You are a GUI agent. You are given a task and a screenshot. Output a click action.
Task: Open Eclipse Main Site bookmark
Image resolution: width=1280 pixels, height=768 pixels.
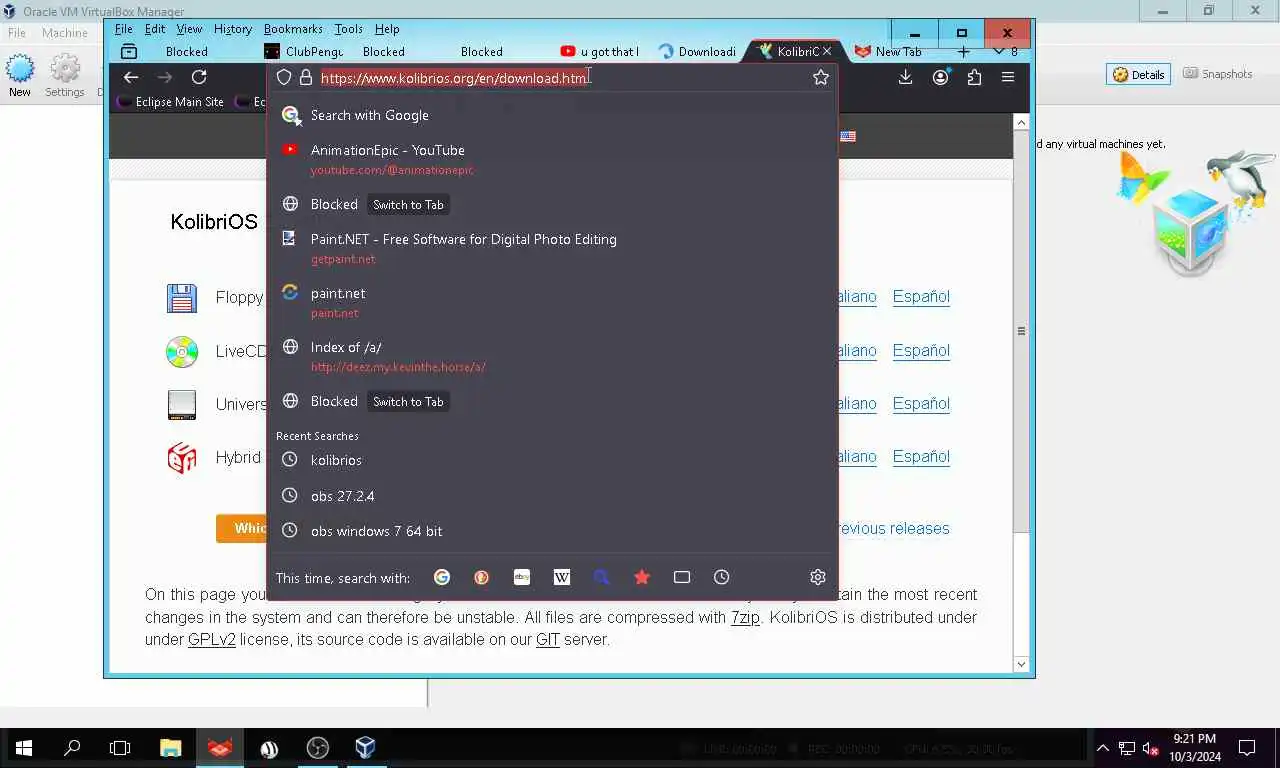tap(170, 101)
